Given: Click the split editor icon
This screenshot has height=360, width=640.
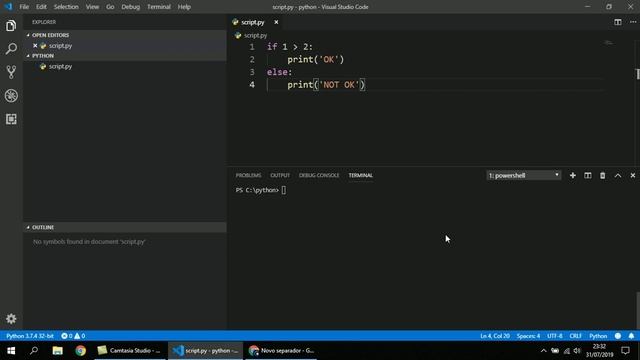Looking at the screenshot, I should 618,22.
